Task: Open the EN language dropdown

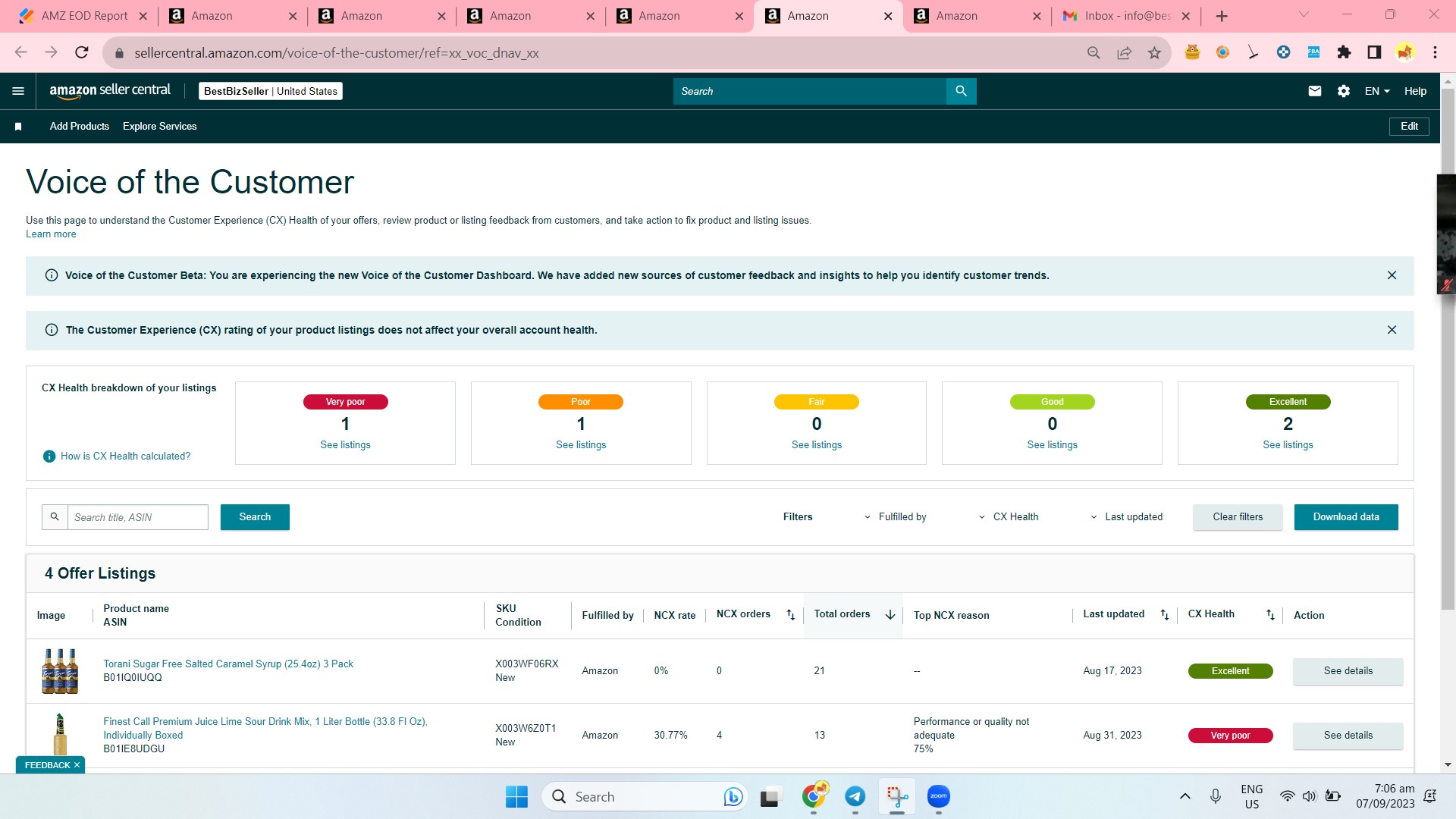Action: [x=1377, y=91]
